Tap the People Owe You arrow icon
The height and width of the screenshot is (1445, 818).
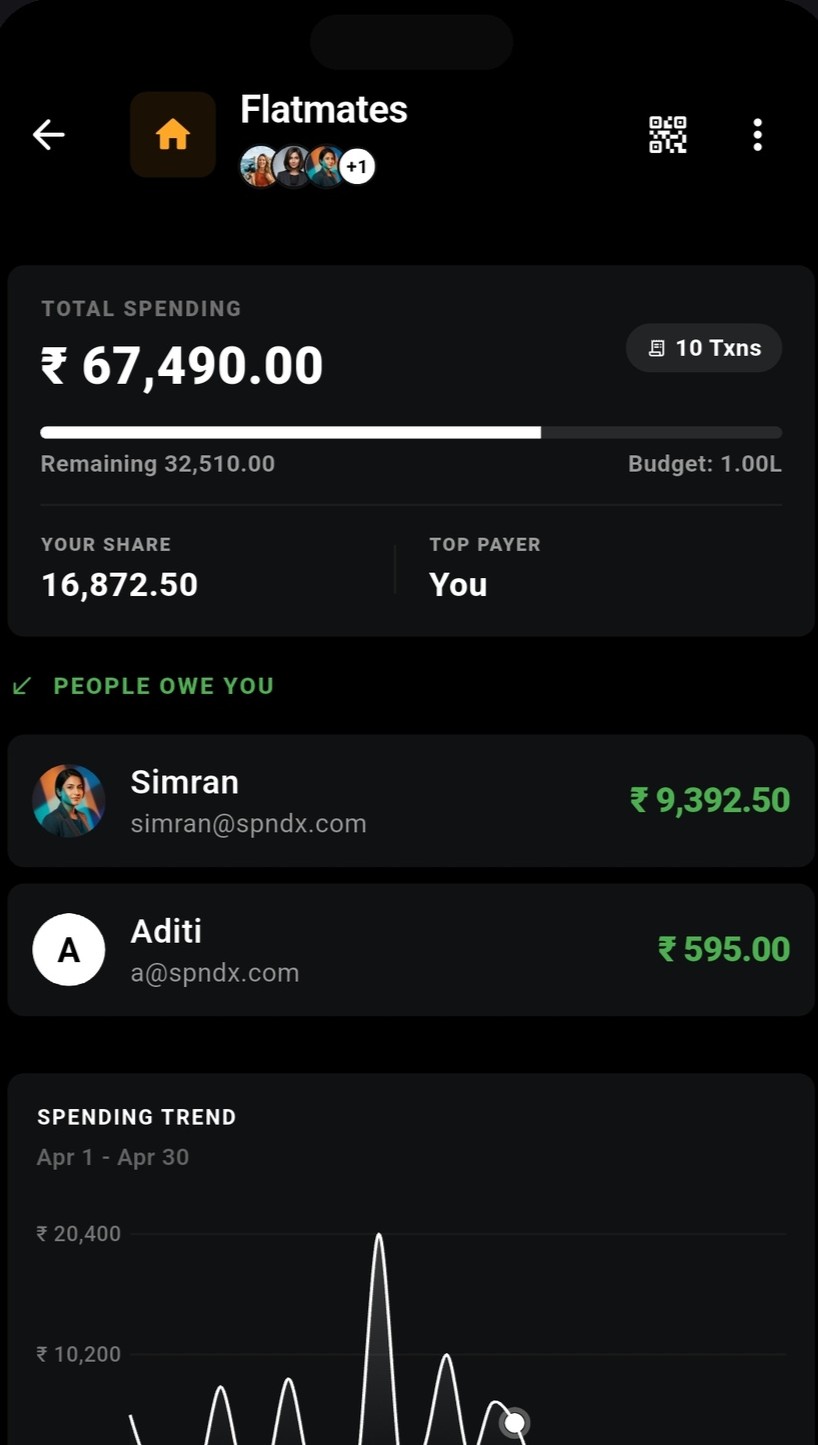(22, 686)
